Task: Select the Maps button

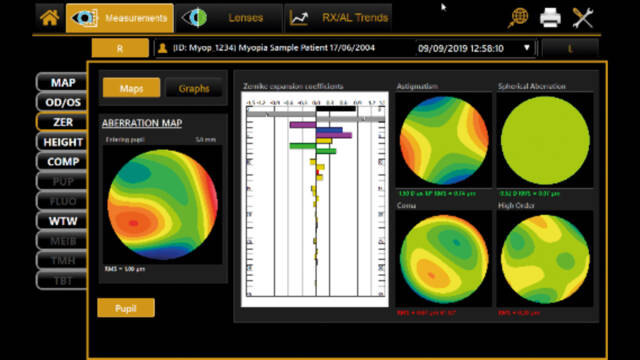Action: coord(131,88)
